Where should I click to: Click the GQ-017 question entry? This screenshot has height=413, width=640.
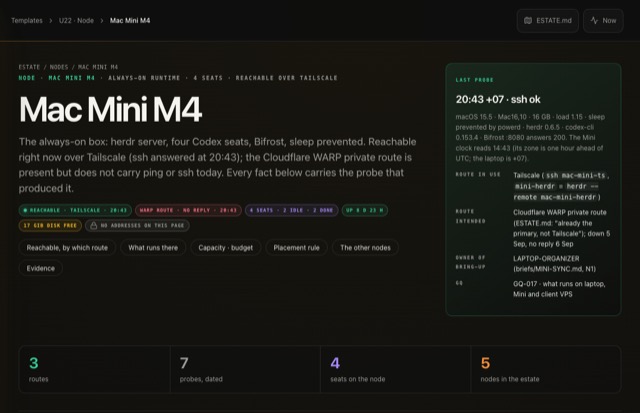[x=559, y=289]
